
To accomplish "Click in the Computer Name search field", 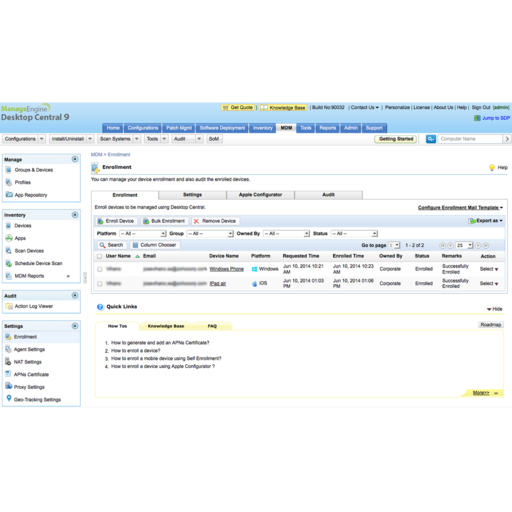I will [469, 139].
